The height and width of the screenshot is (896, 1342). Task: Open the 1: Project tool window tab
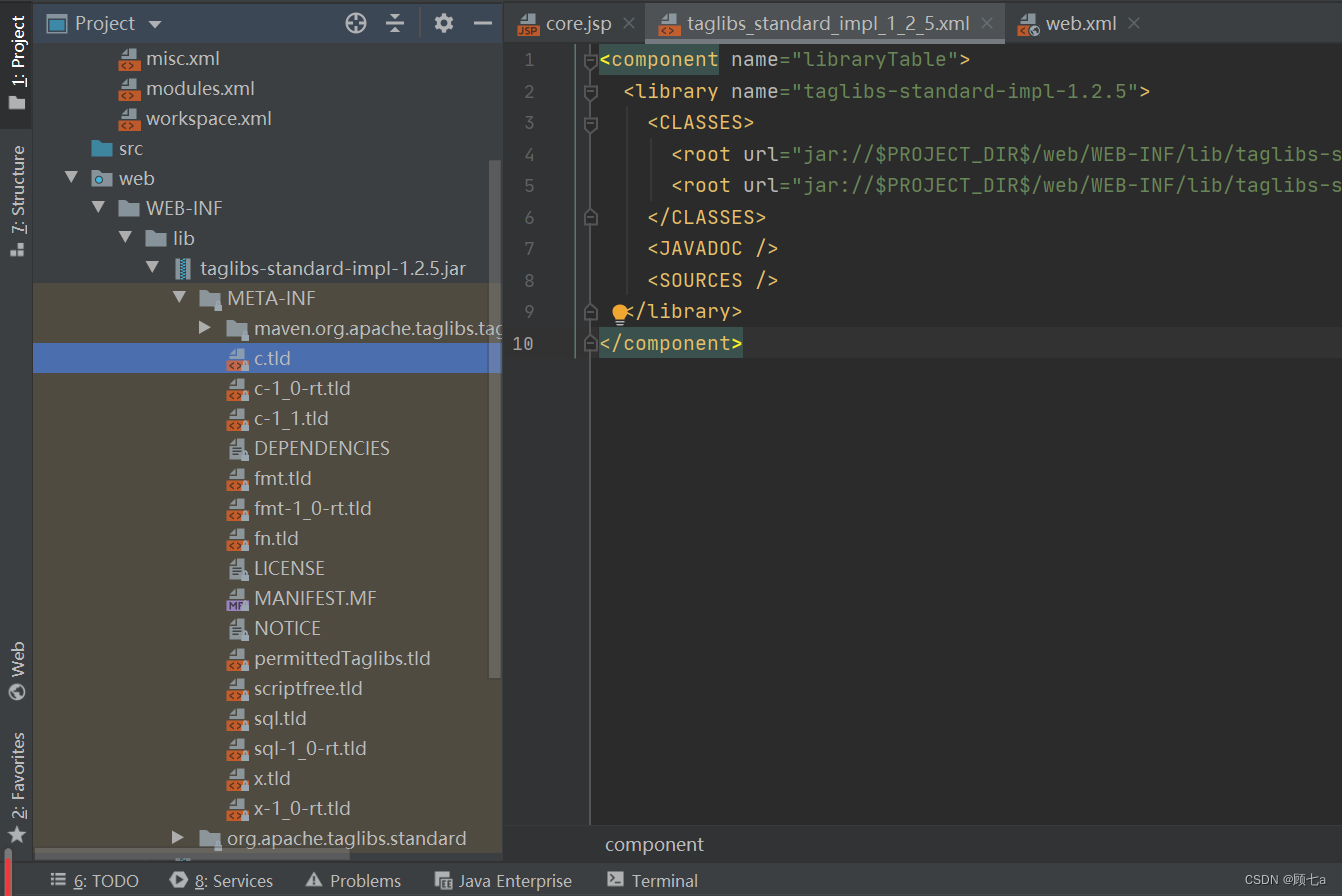pyautogui.click(x=17, y=64)
